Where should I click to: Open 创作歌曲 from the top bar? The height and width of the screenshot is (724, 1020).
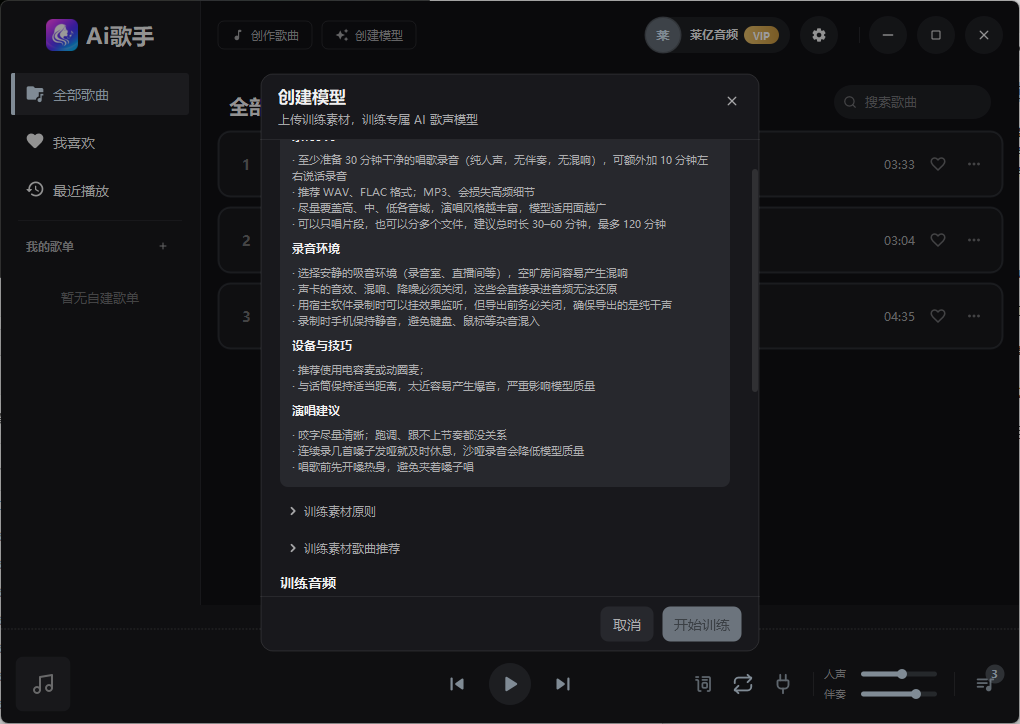click(x=265, y=35)
